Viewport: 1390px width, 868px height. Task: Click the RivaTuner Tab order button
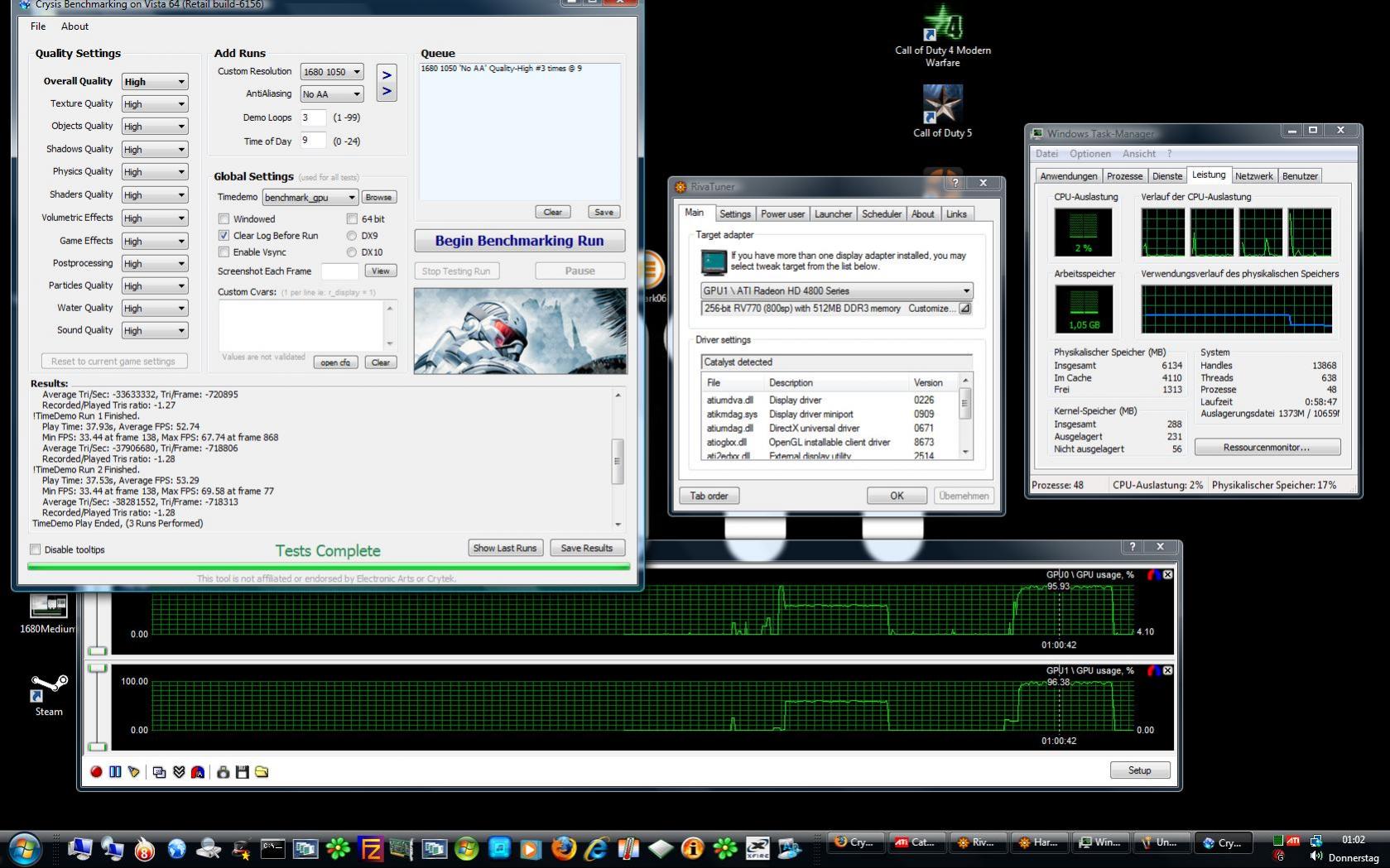[x=709, y=496]
